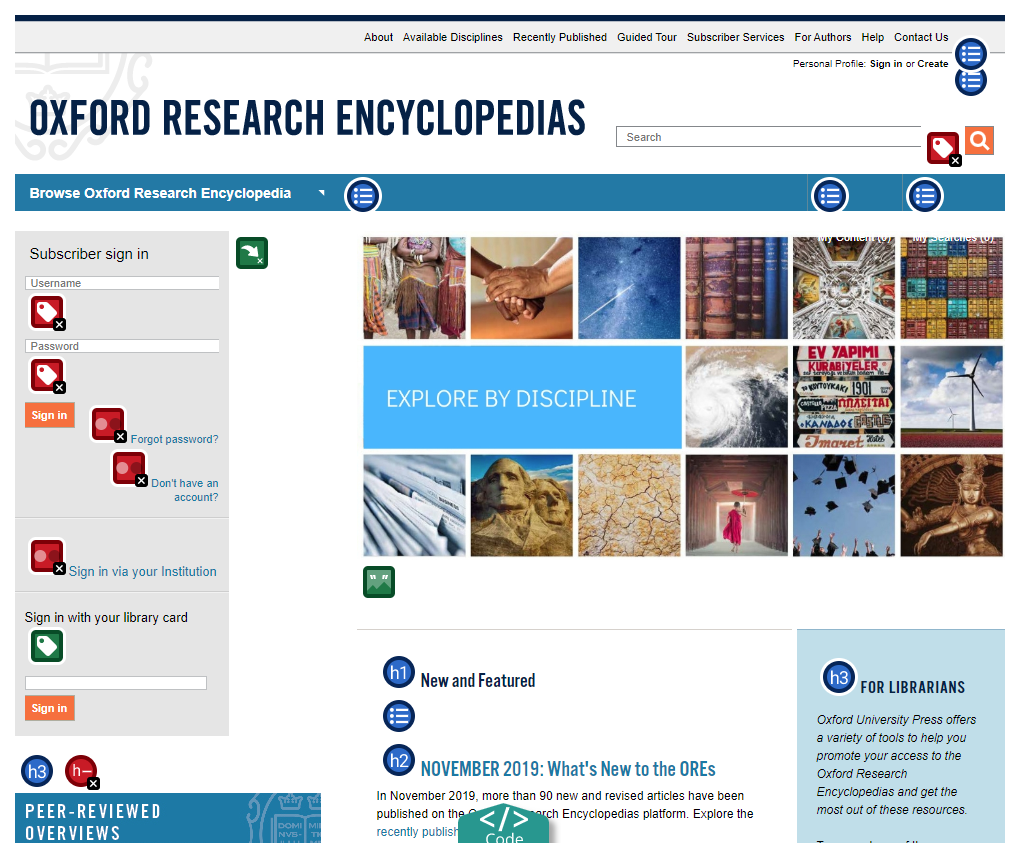Screen dimensions: 1023x843
Task: Click the red error icon beside Forgot password
Action: 108,424
